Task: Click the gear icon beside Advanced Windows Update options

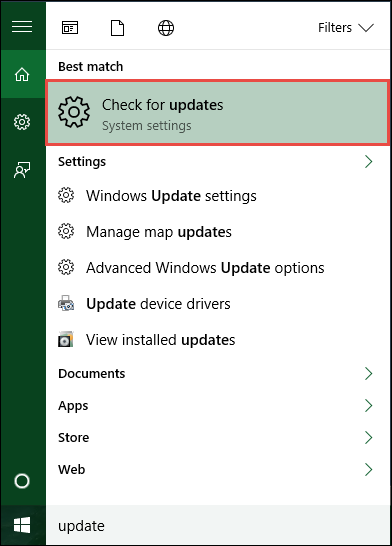Action: tap(66, 267)
